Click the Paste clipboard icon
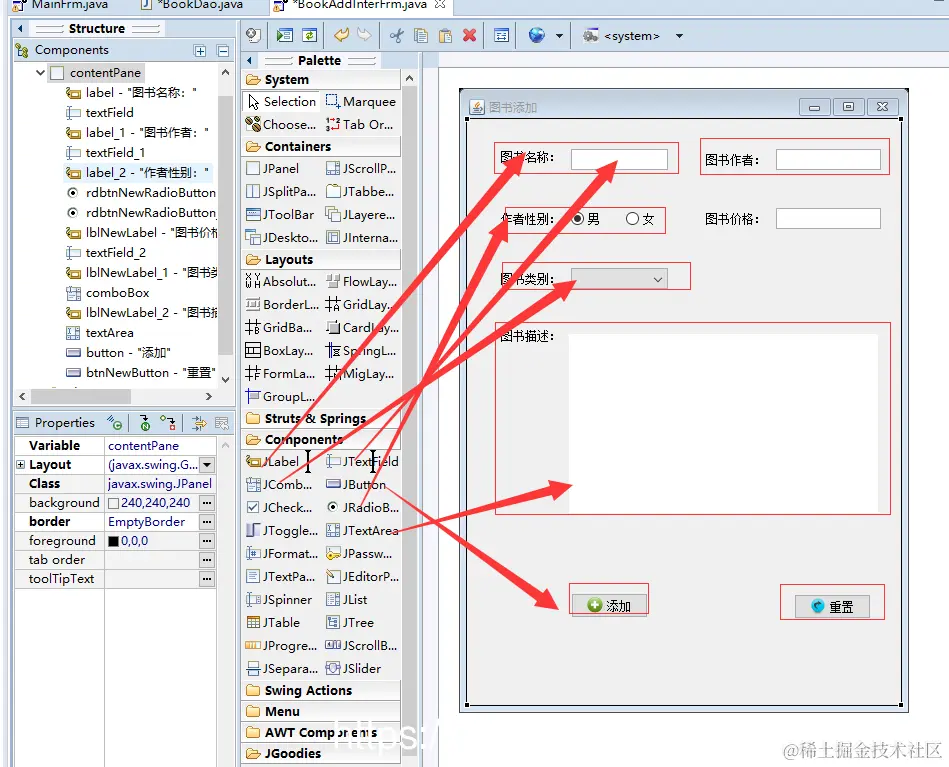The width and height of the screenshot is (949, 767). point(445,36)
